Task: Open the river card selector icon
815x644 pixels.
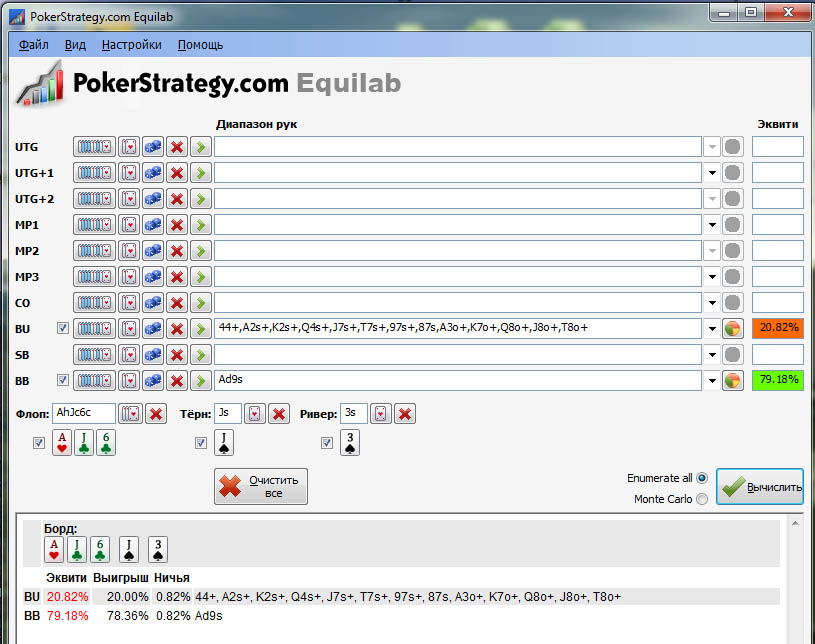Action: [x=381, y=414]
